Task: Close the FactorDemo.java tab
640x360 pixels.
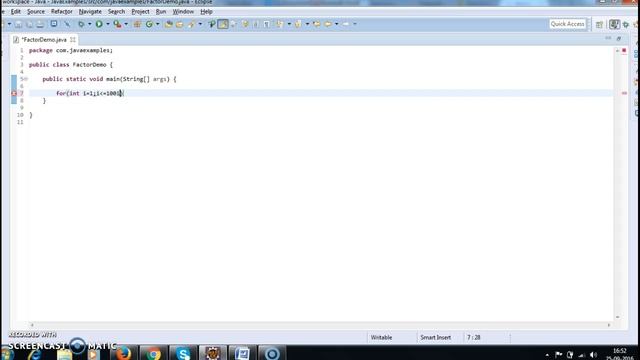Action: click(73, 40)
